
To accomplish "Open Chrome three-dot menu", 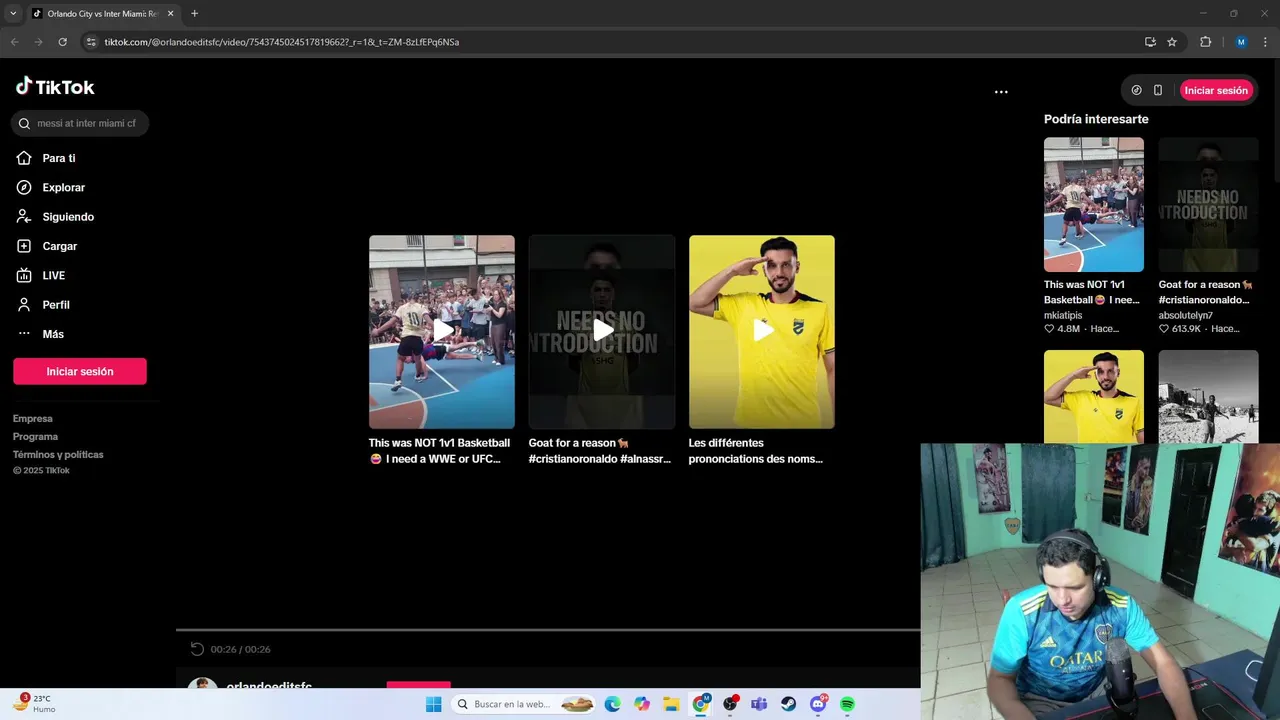I will [x=1266, y=42].
